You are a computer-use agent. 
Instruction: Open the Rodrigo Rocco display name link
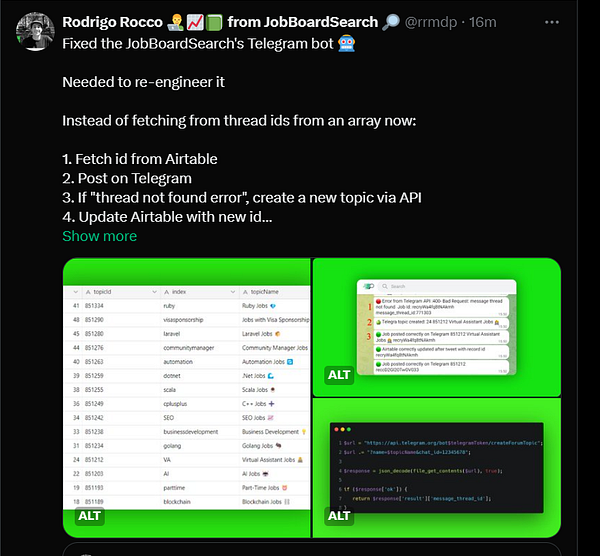pos(112,22)
